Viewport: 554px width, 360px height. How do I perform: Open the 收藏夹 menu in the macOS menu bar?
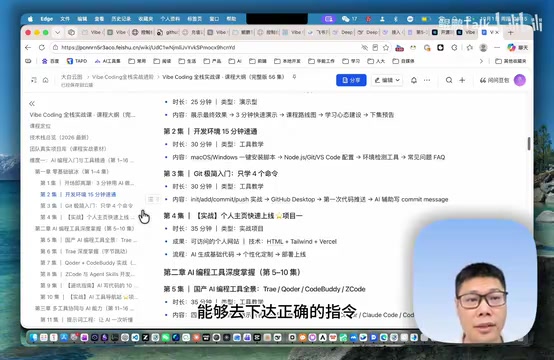[x=145, y=19]
